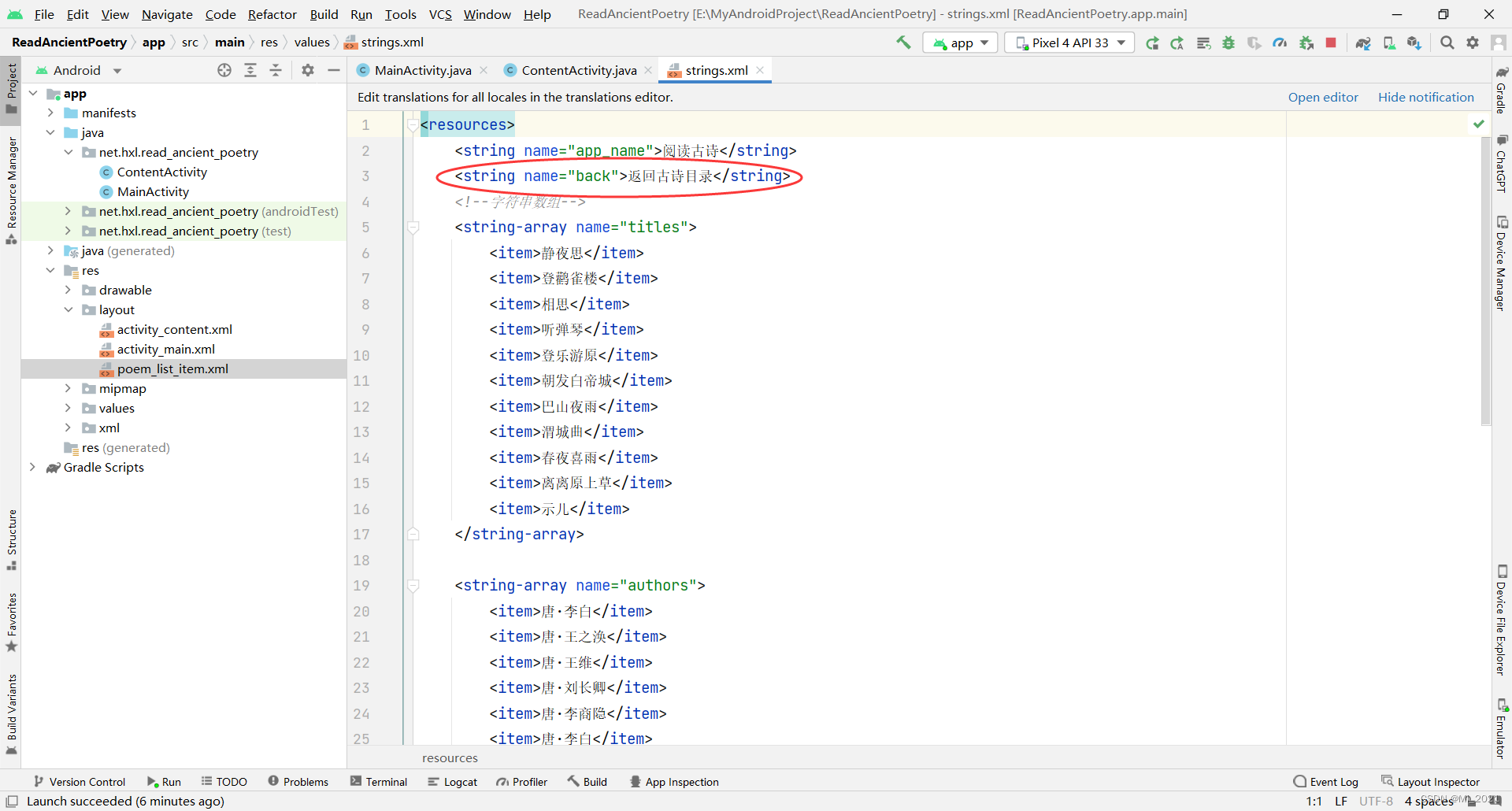Toggle the Resource Manager tool window
1512x811 pixels.
[11, 190]
